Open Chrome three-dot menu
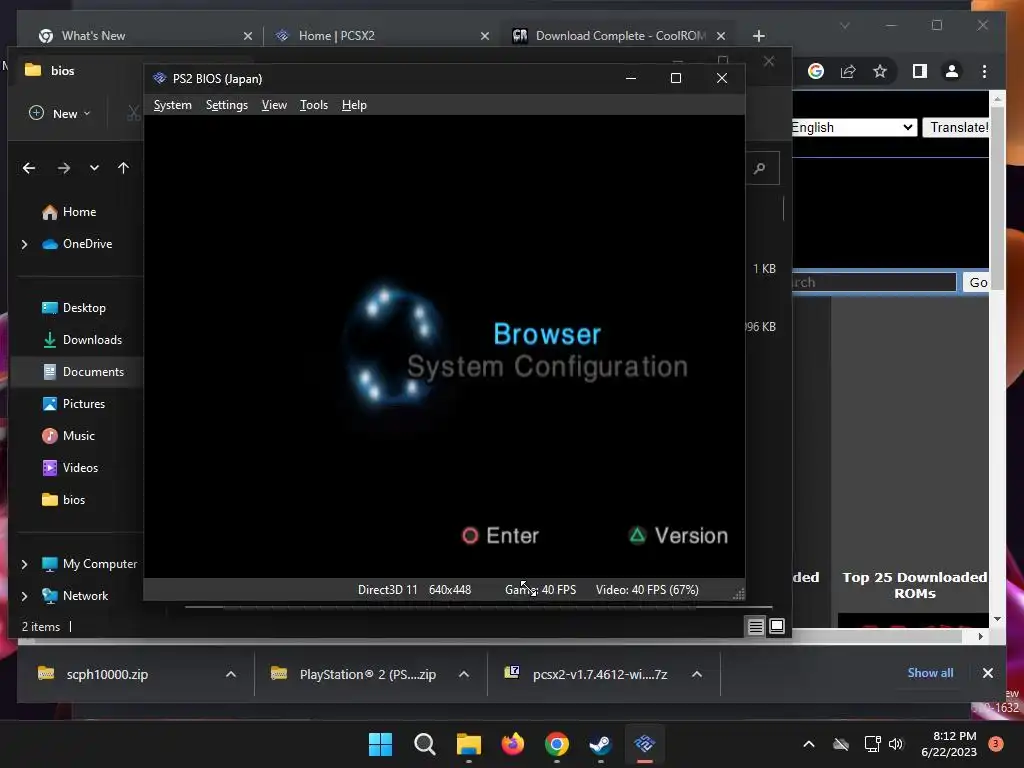1024x768 pixels. click(984, 71)
